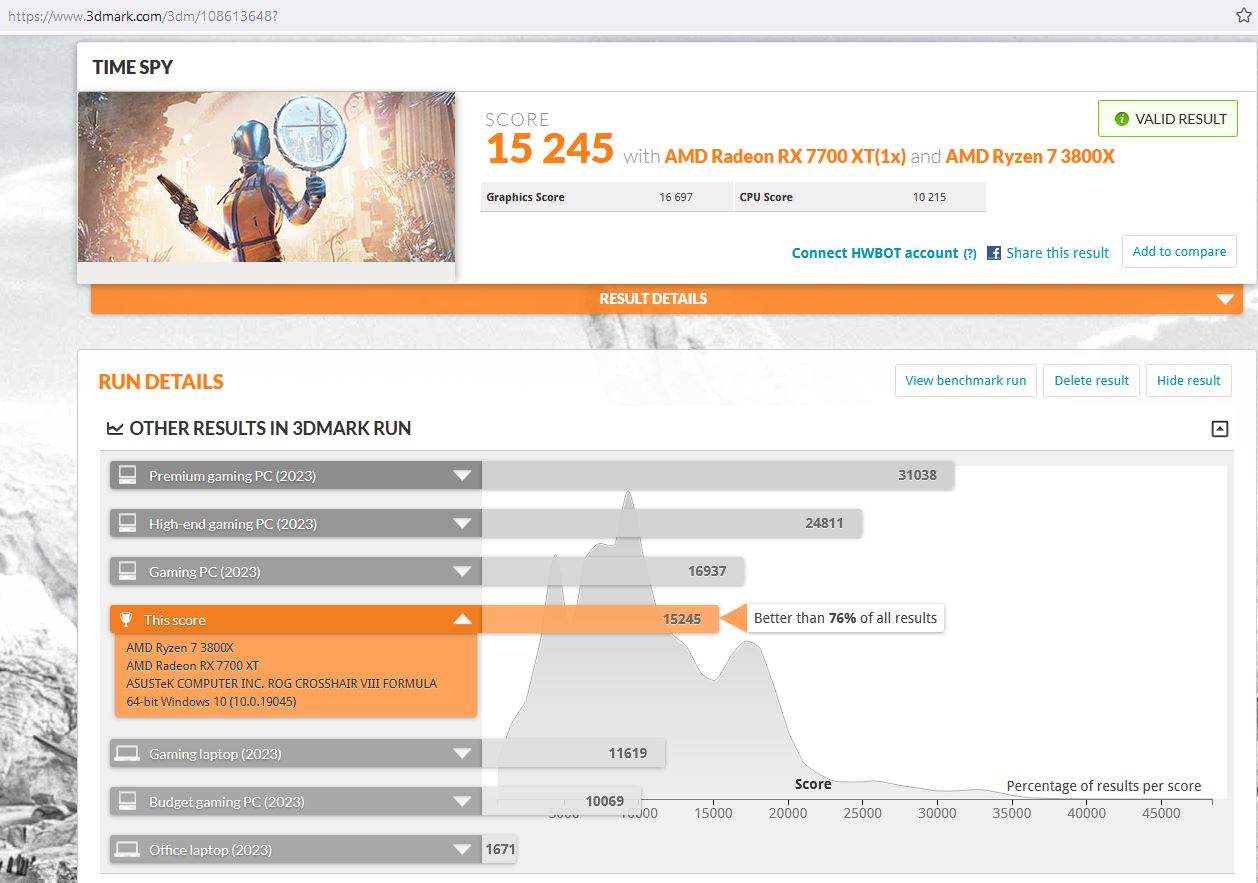Click the Better than 76% of all results tooltip
The width and height of the screenshot is (1258, 883).
845,618
